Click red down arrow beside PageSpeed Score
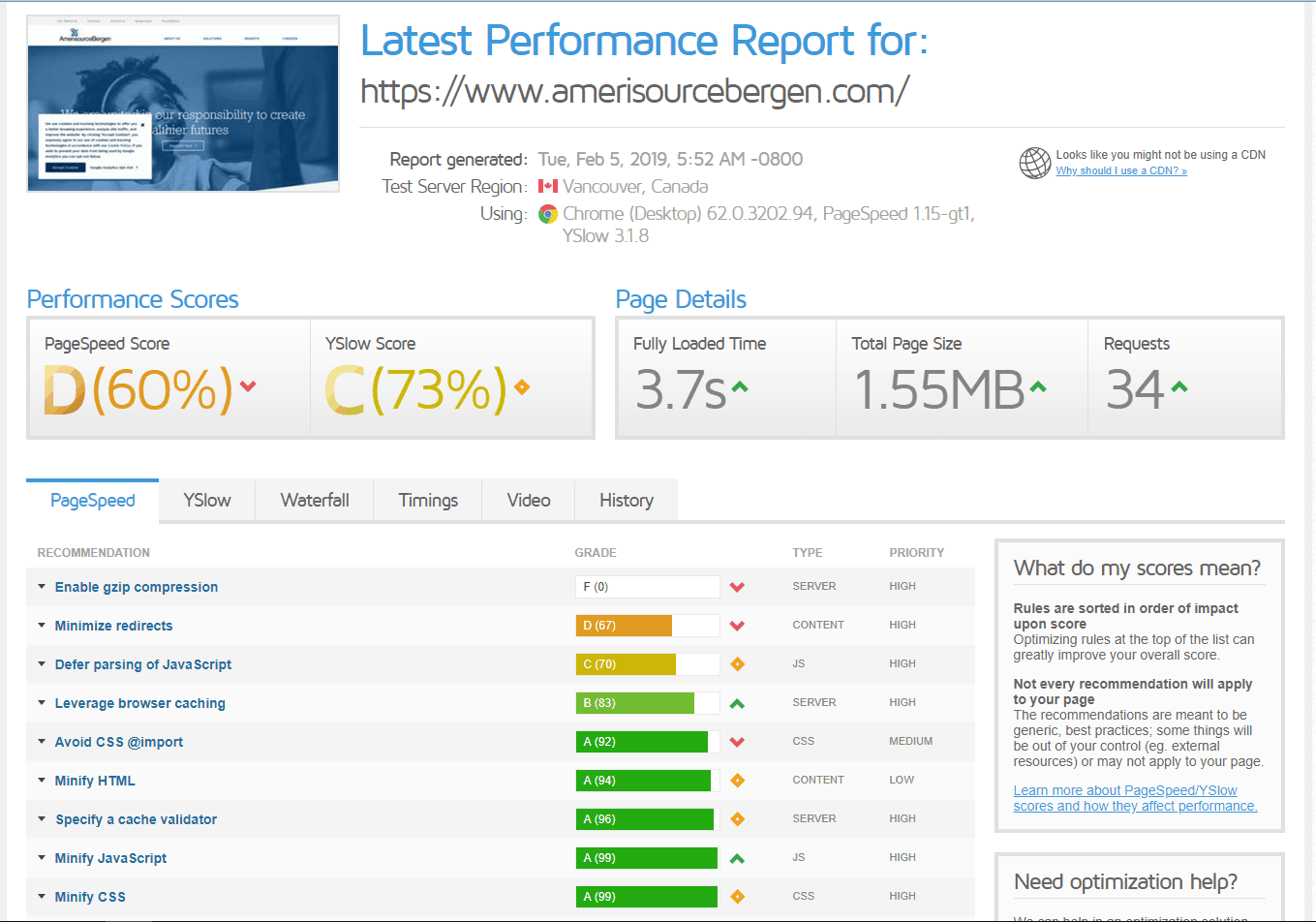This screenshot has height=922, width=1316. pyautogui.click(x=248, y=386)
